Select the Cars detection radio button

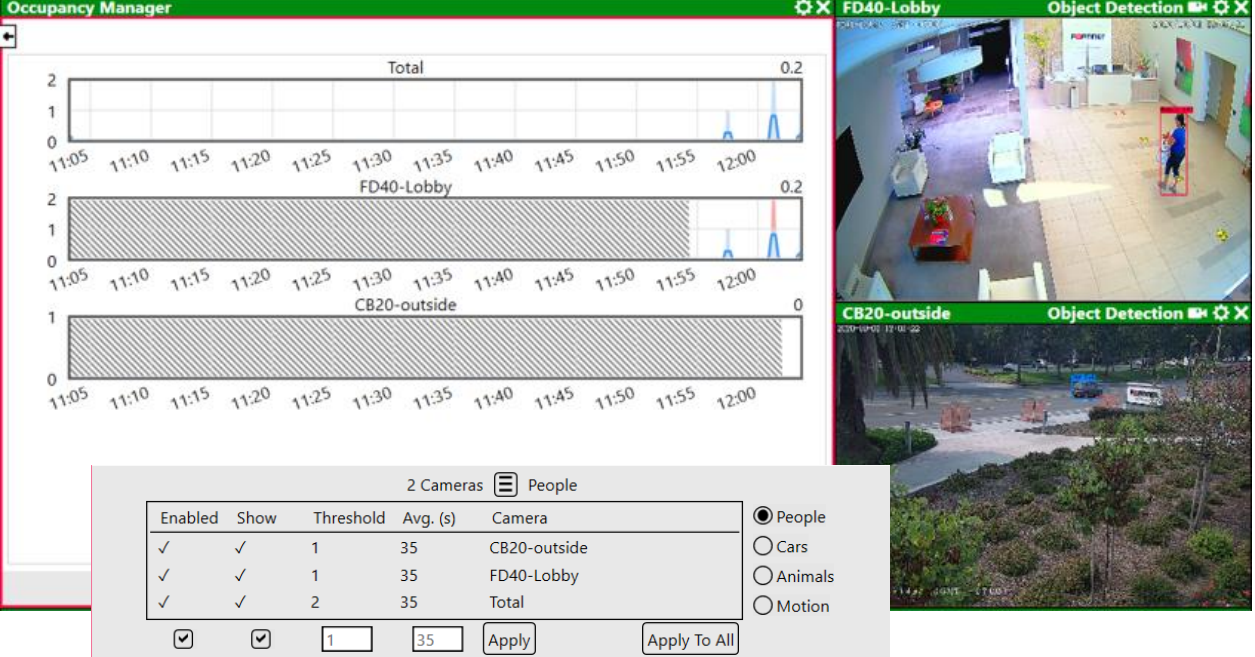[x=763, y=546]
